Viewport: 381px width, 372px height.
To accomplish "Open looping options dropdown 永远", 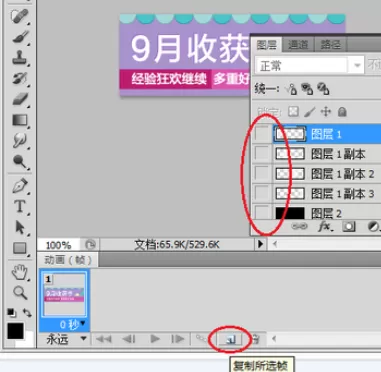I will [66, 339].
